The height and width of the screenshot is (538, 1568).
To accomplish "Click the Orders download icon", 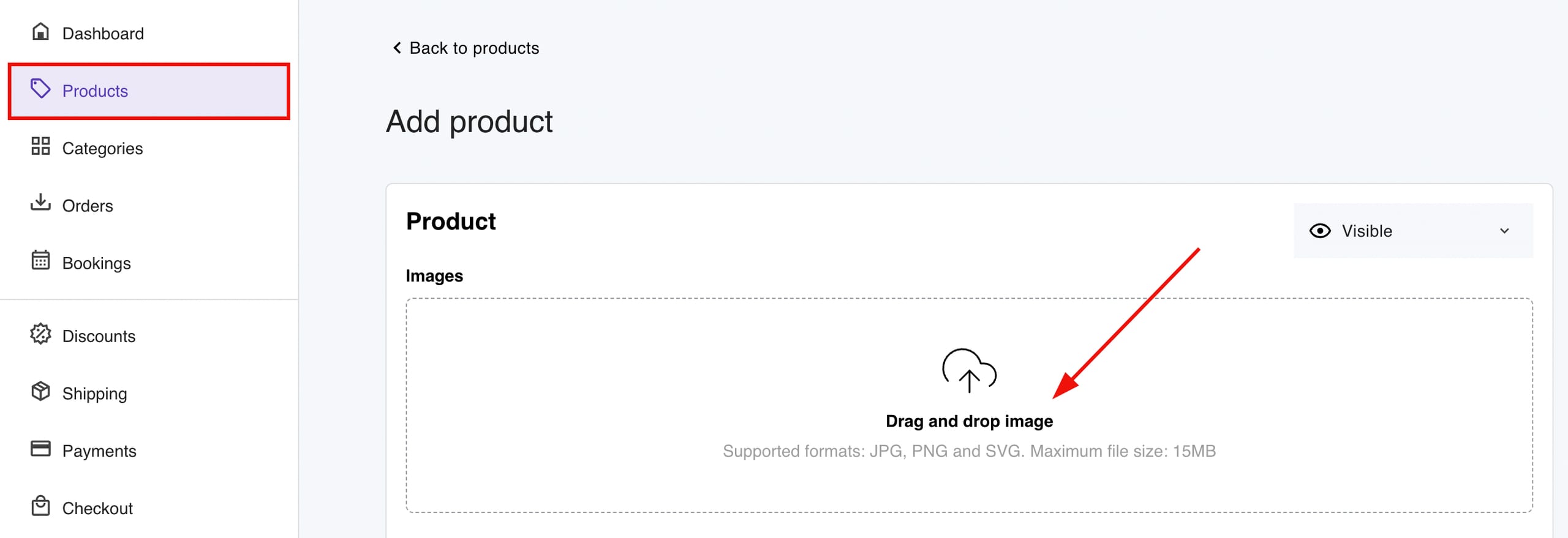I will click(x=40, y=203).
